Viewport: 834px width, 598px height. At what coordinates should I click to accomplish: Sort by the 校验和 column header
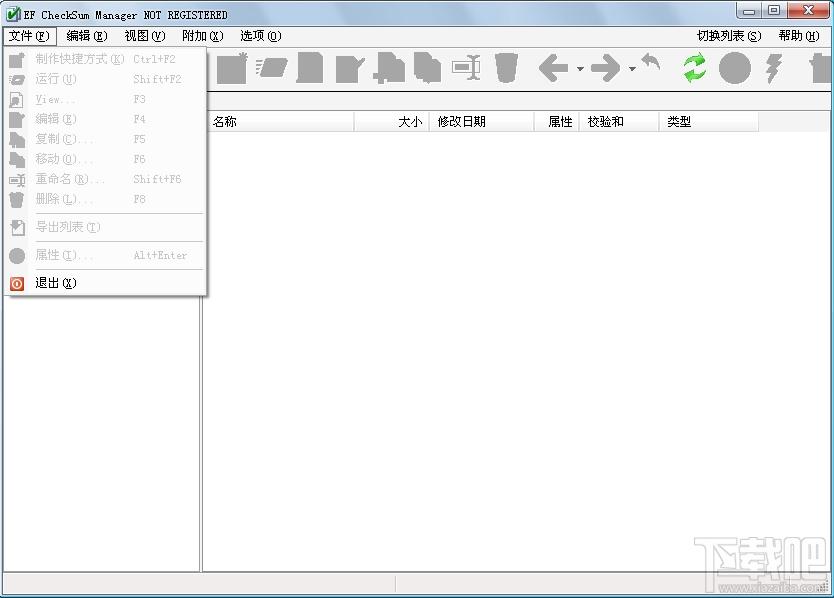[x=619, y=122]
